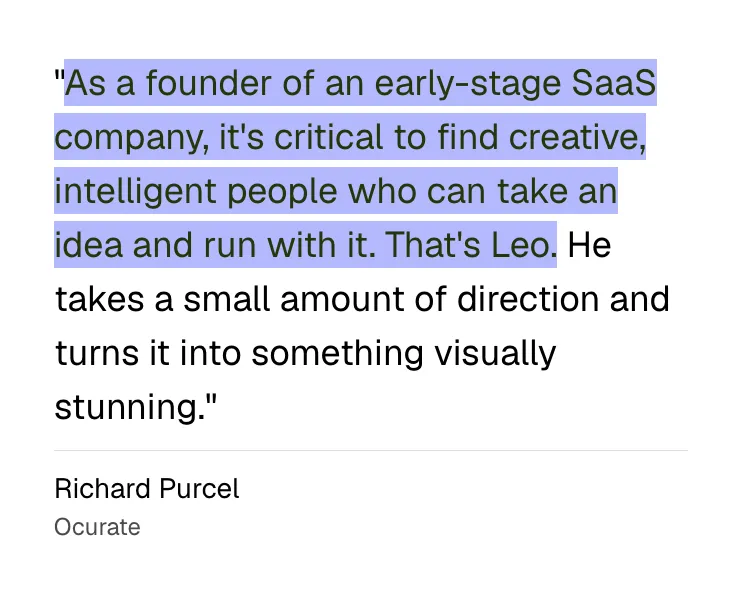
Task: Click the highlighted name "Leo"
Action: click(x=520, y=245)
